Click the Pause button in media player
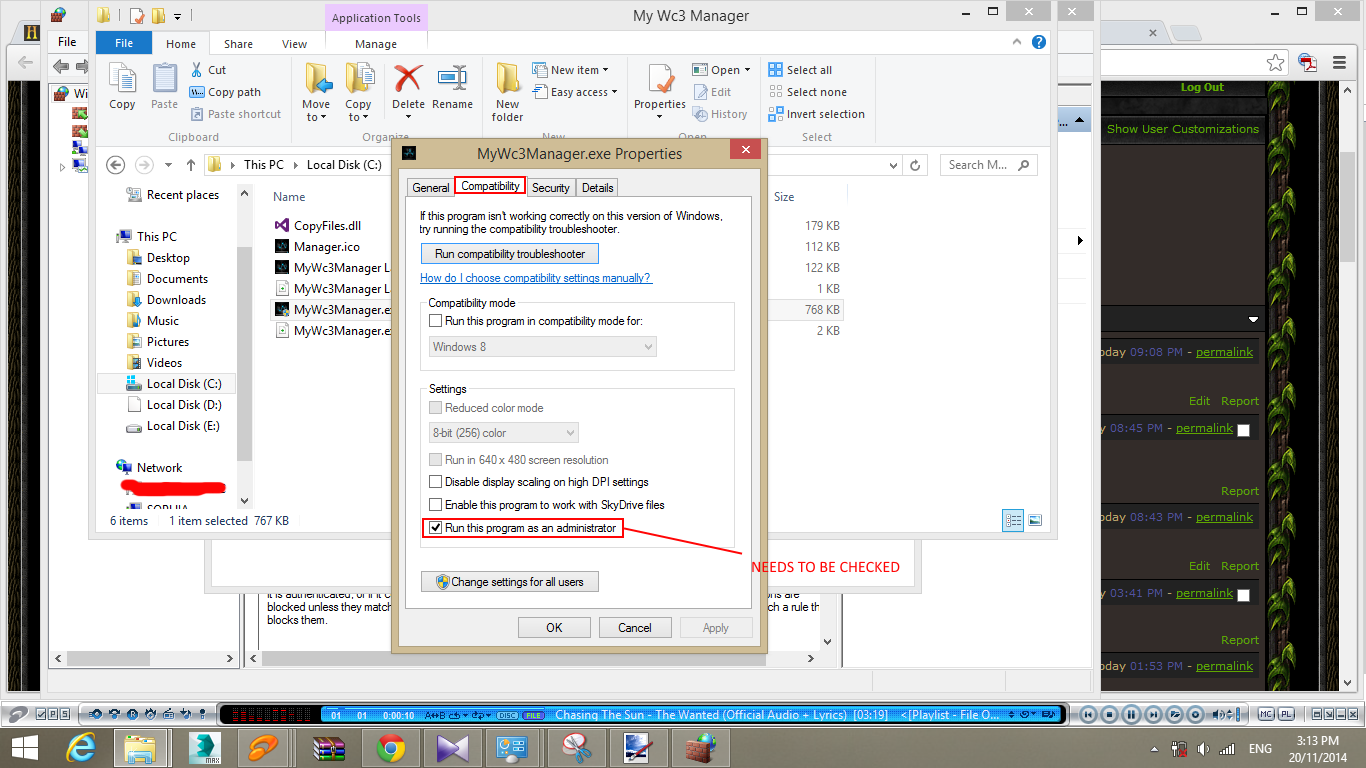The height and width of the screenshot is (768, 1366). tap(1131, 714)
